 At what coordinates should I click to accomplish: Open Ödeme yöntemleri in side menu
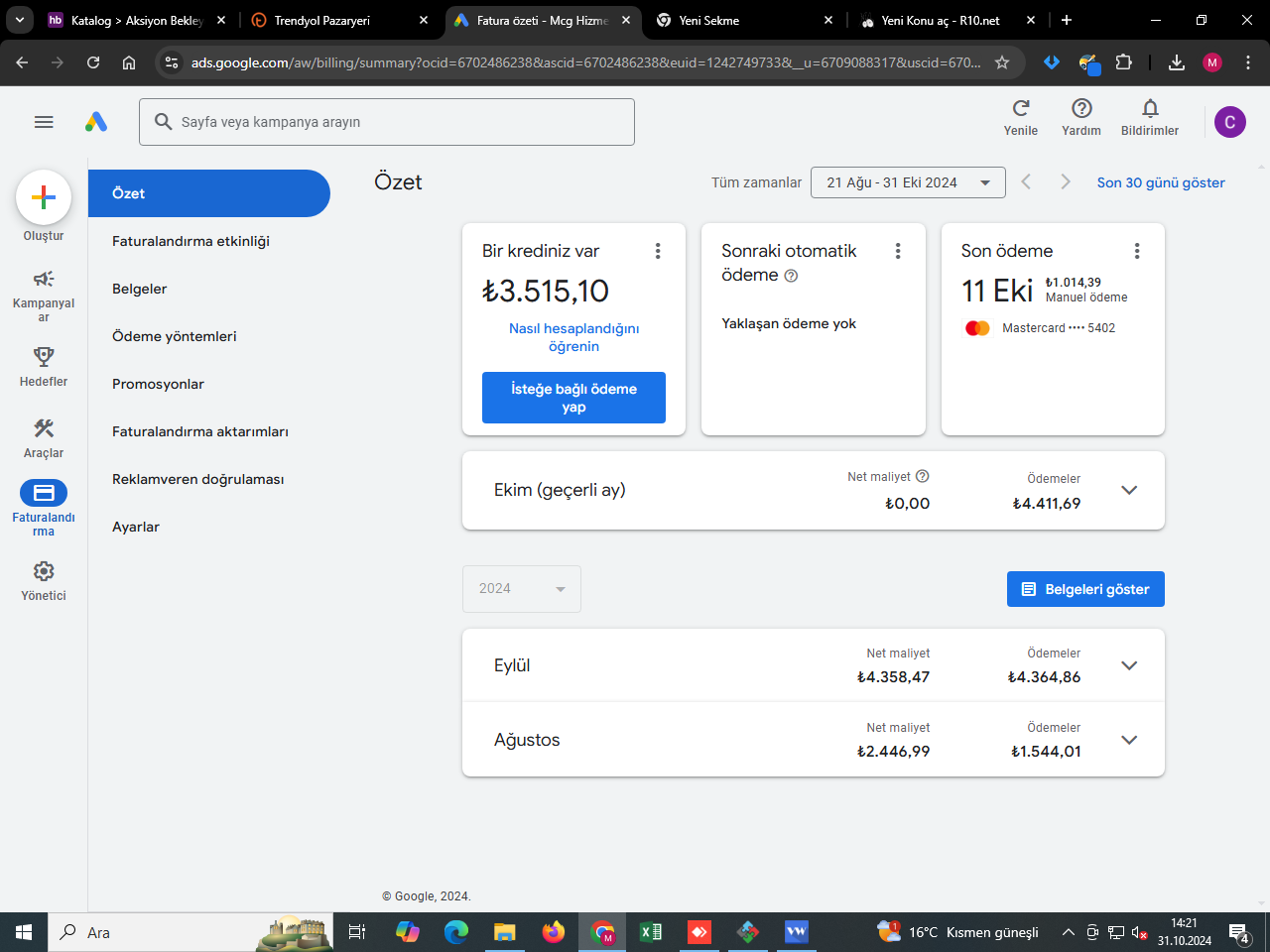click(x=175, y=336)
